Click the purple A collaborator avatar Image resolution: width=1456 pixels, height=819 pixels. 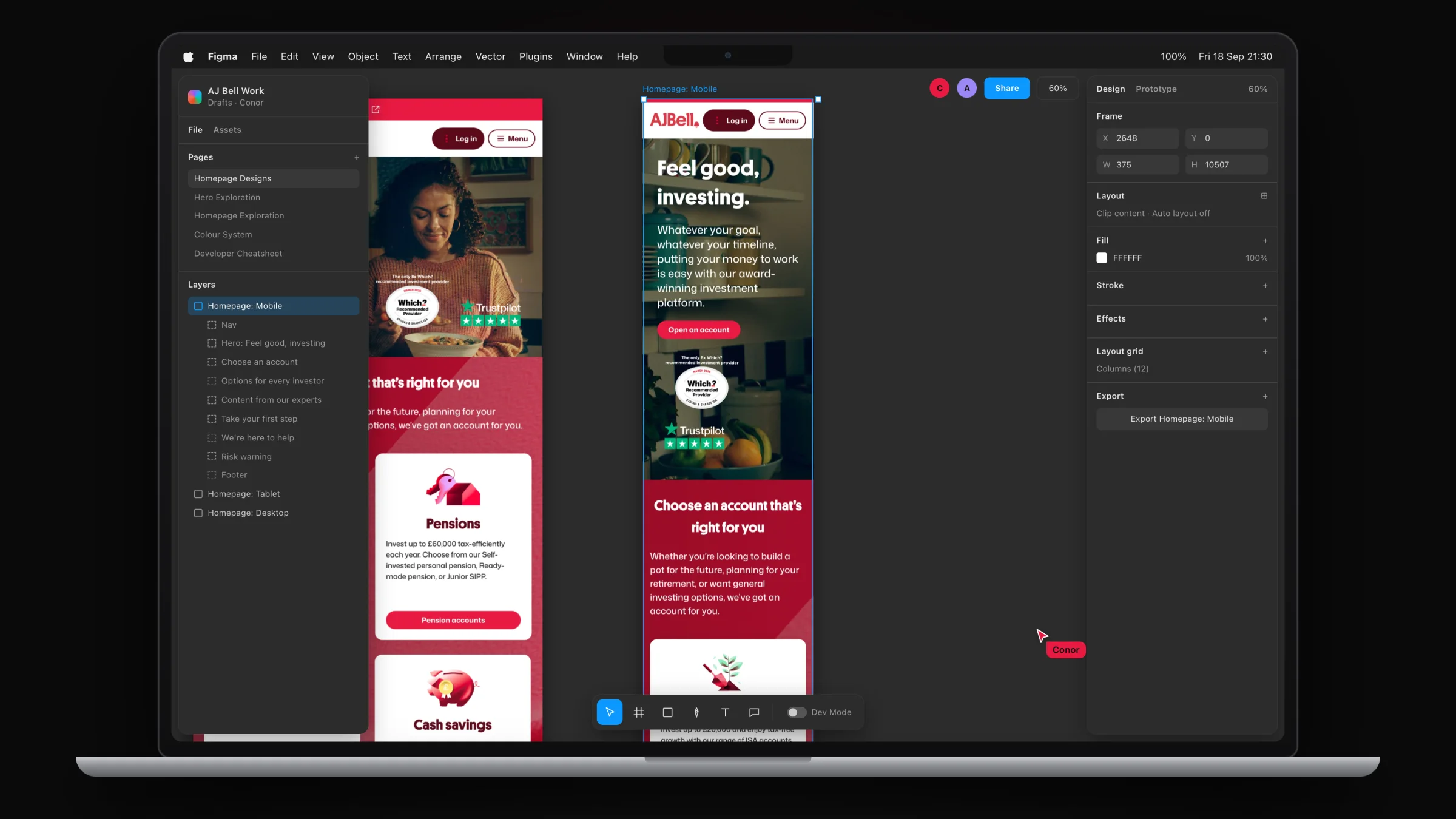click(966, 88)
